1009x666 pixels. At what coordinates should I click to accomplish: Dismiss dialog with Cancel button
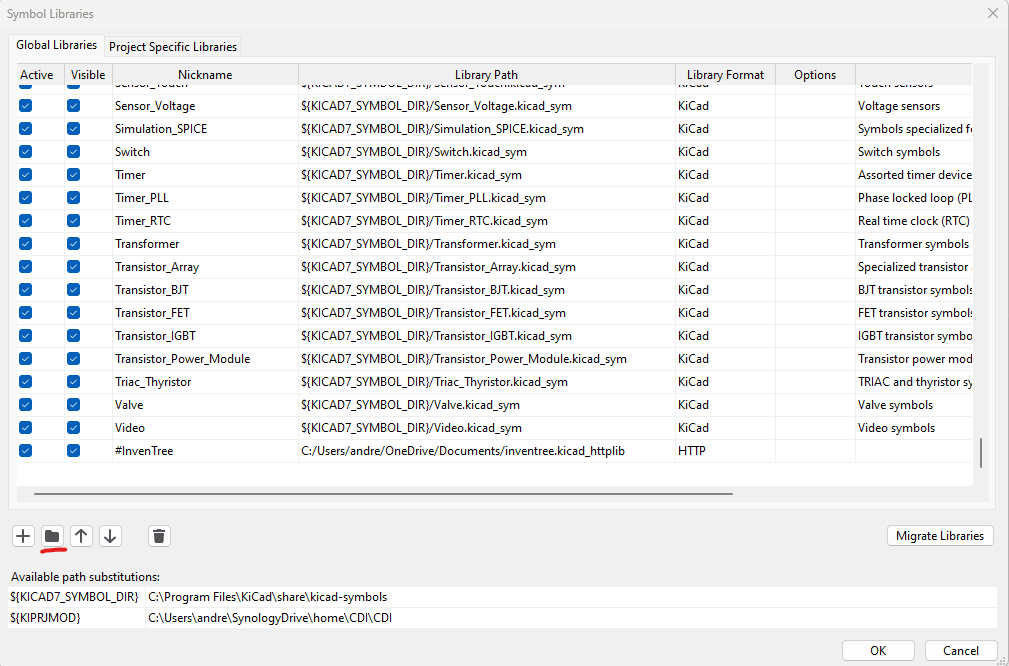pos(961,651)
